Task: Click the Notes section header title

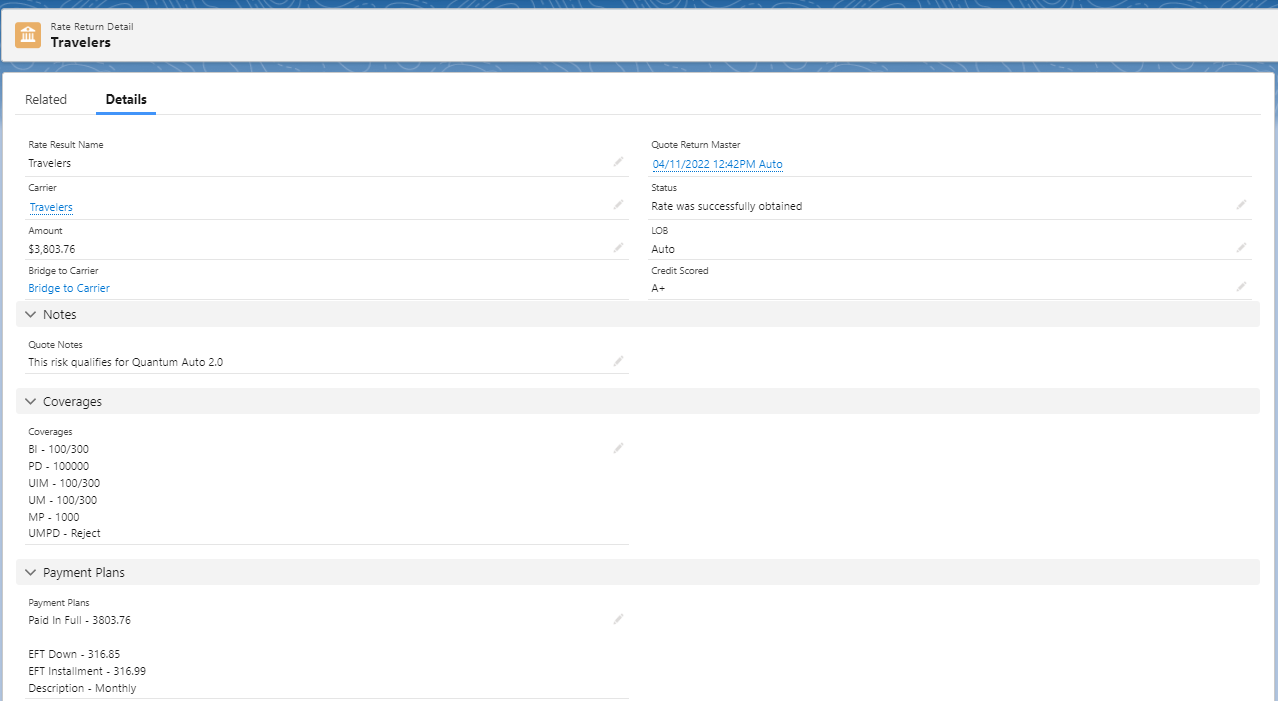Action: click(x=60, y=315)
